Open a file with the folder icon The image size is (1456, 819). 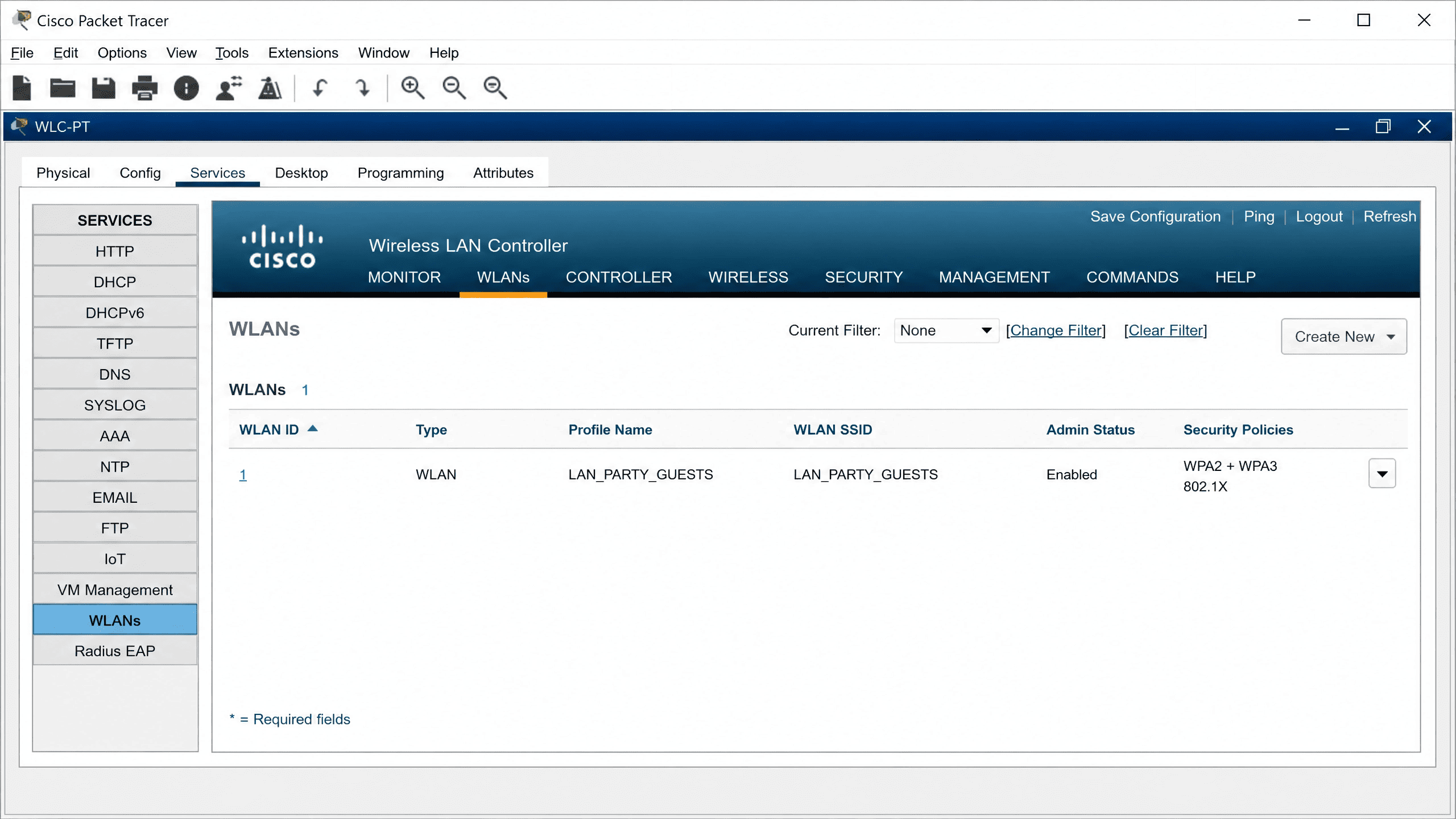(63, 88)
